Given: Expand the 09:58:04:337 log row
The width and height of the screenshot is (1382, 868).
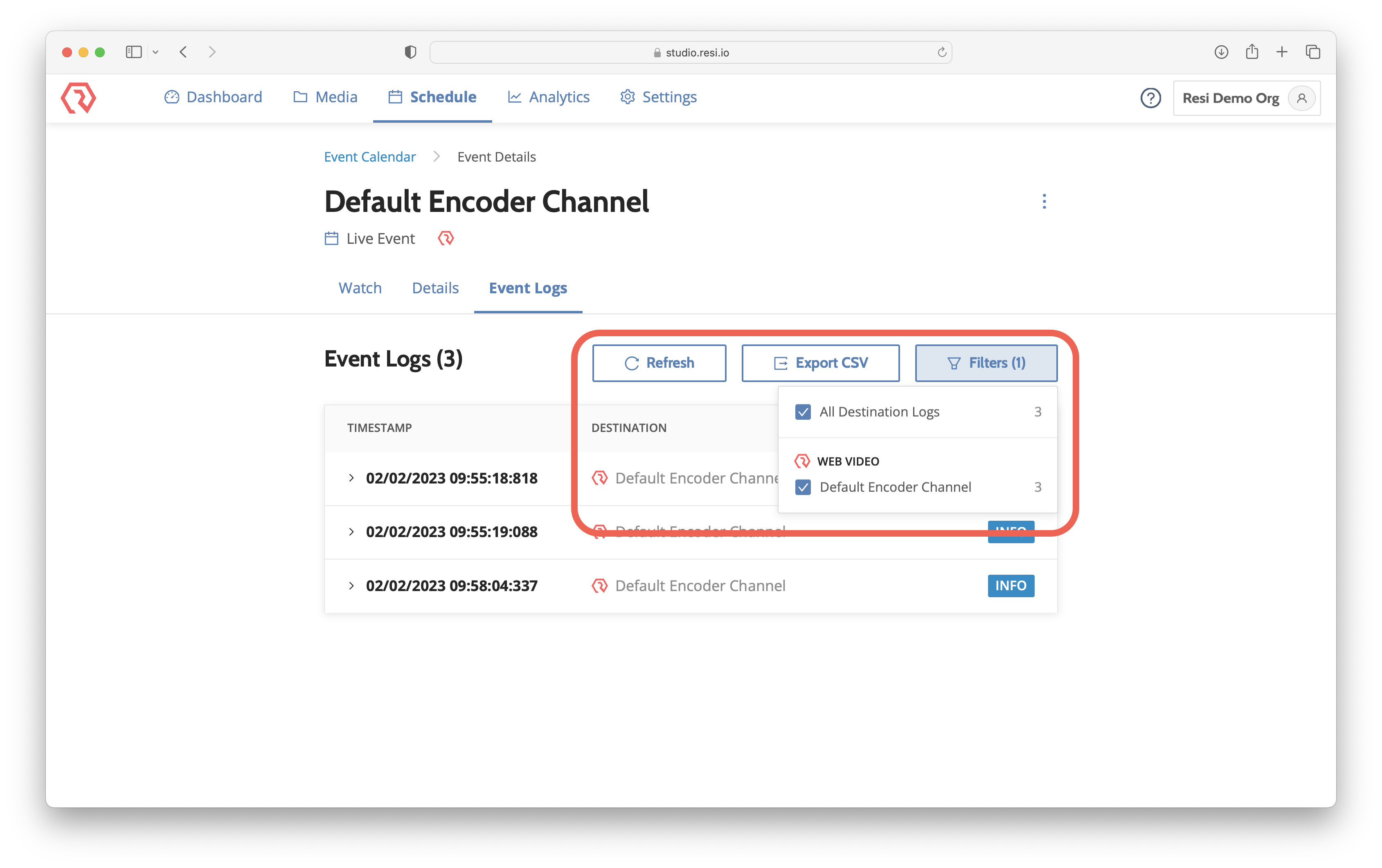Looking at the screenshot, I should [351, 586].
